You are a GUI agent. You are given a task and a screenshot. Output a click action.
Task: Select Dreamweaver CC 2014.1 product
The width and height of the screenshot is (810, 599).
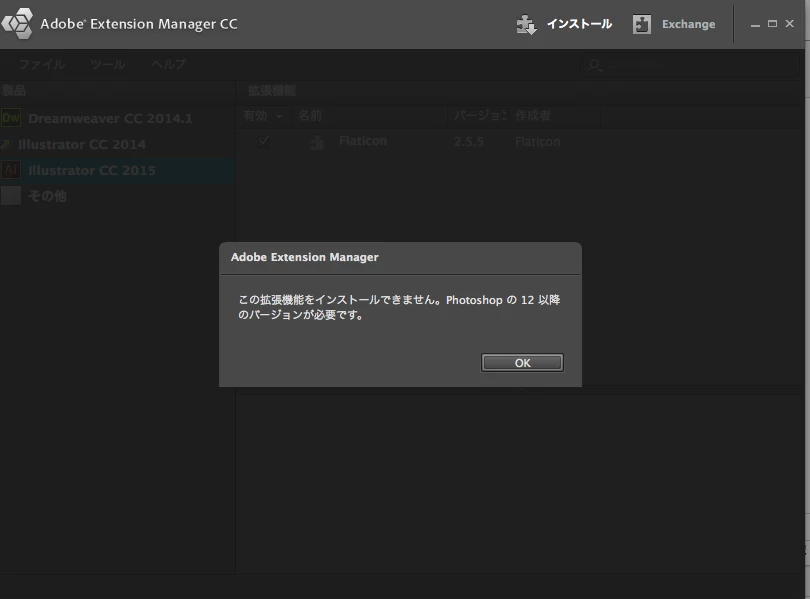pos(118,118)
